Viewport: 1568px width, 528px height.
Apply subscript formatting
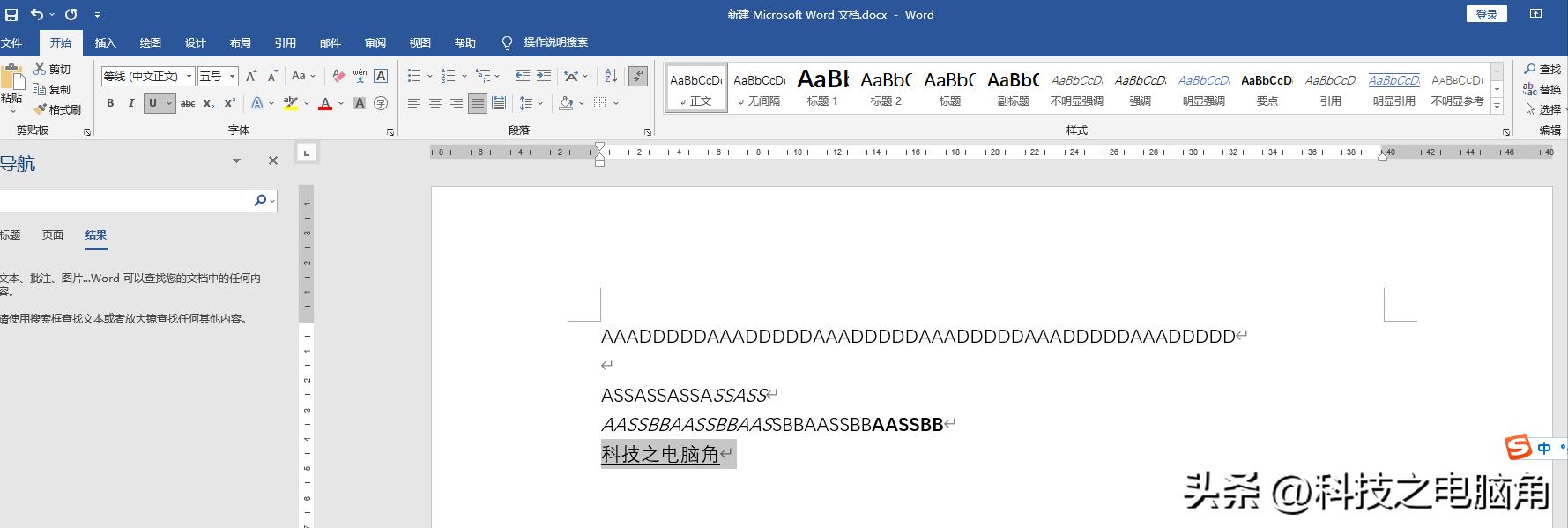click(x=209, y=103)
